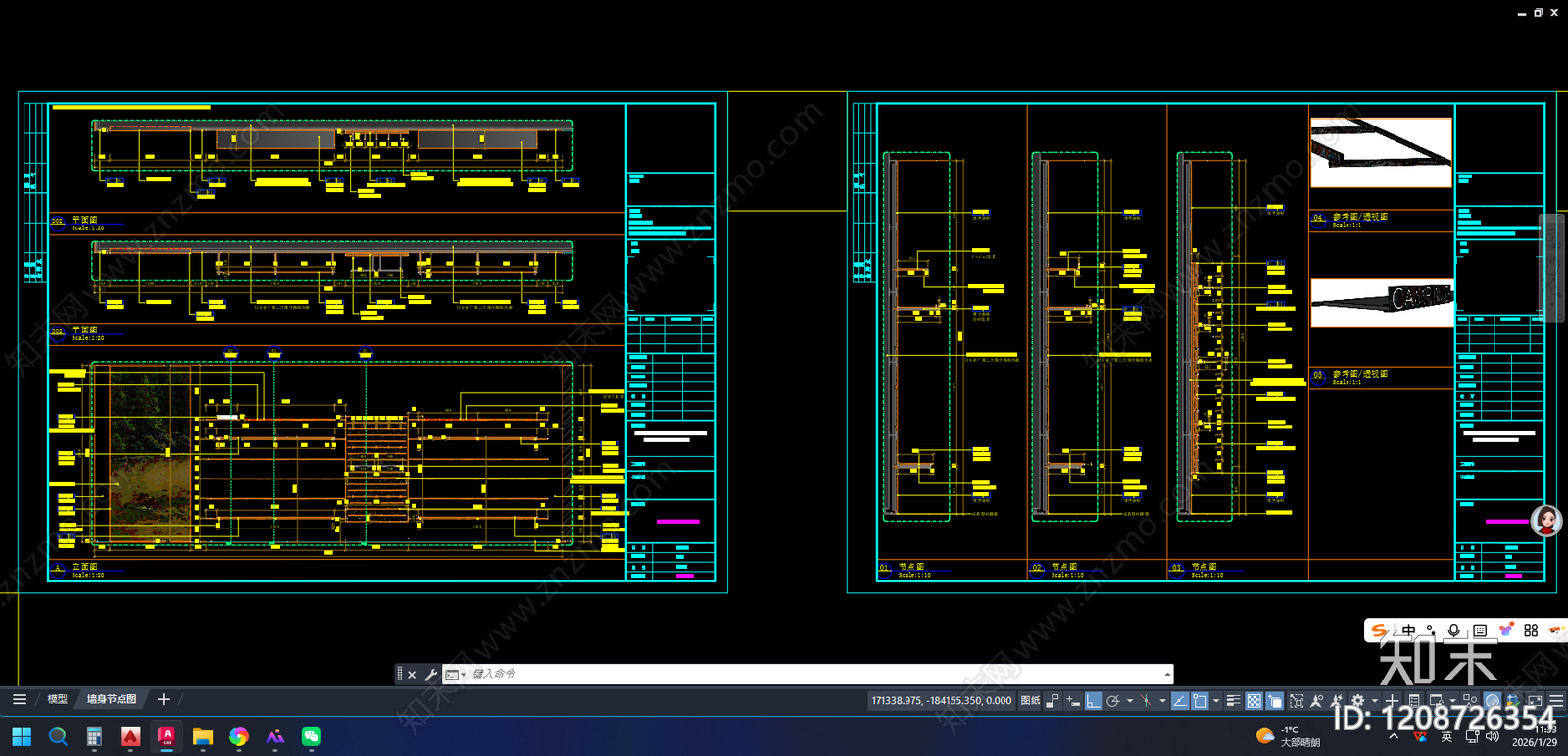Image resolution: width=1568 pixels, height=756 pixels.
Task: Toggle hardware acceleration in status bar
Action: 1492,701
